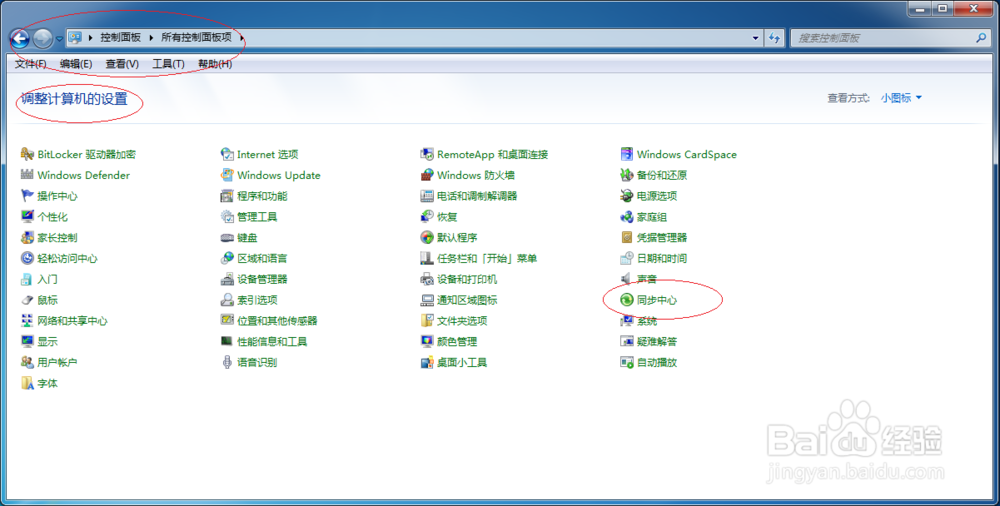Screen dimensions: 1000x506
Task: Open the 性能信息和工具 link
Action: tap(272, 341)
